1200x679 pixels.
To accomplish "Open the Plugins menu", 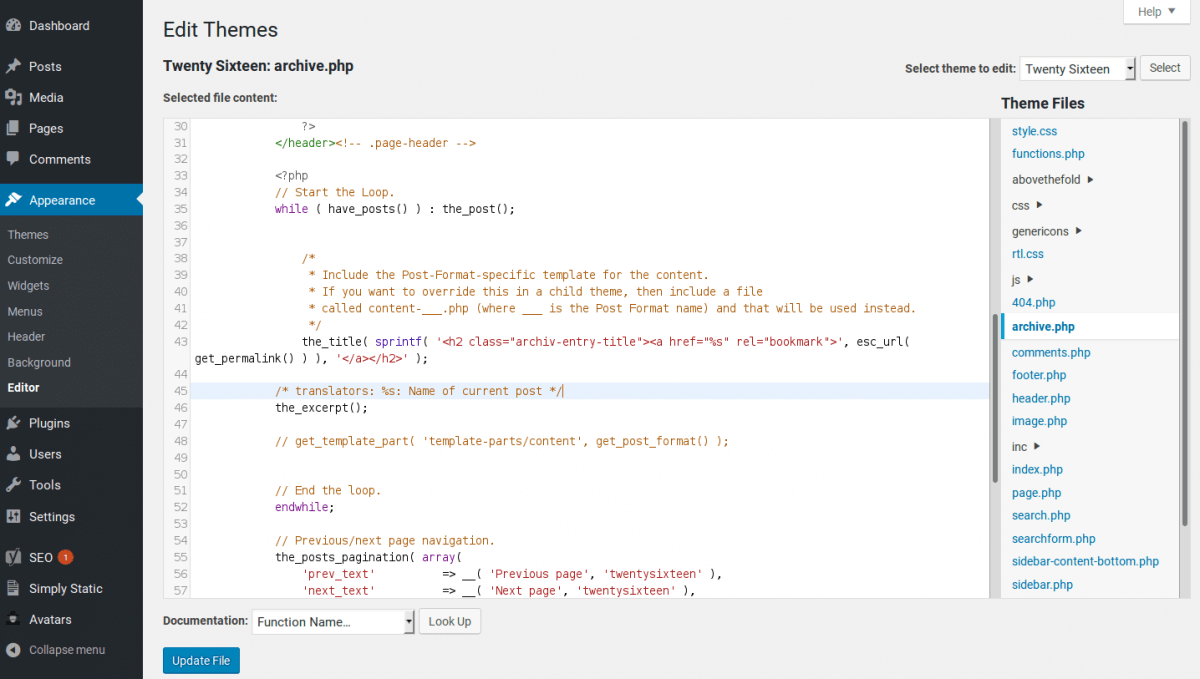I will pyautogui.click(x=71, y=423).
